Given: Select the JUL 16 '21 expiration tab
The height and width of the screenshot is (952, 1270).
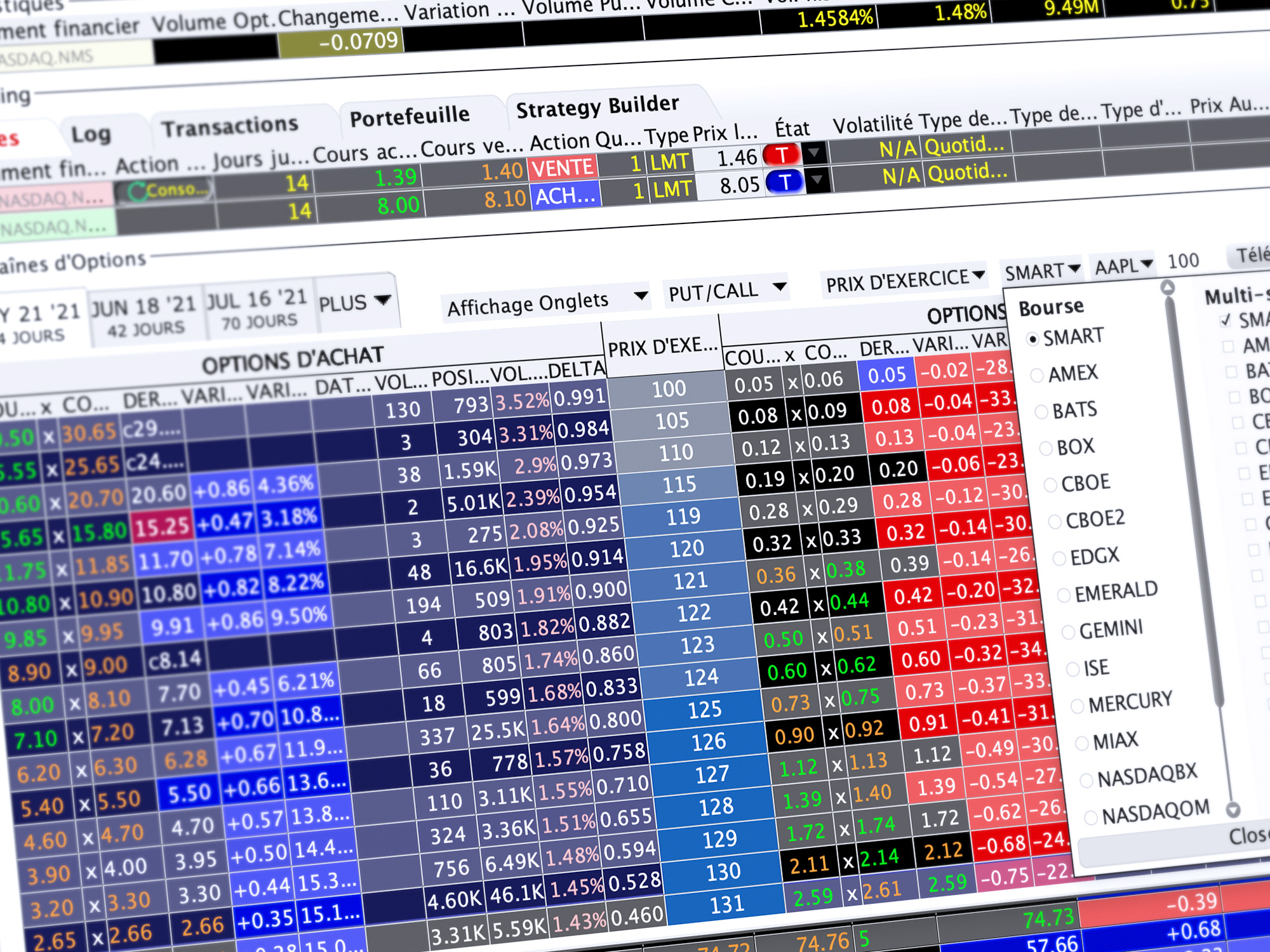Looking at the screenshot, I should pos(258,308).
